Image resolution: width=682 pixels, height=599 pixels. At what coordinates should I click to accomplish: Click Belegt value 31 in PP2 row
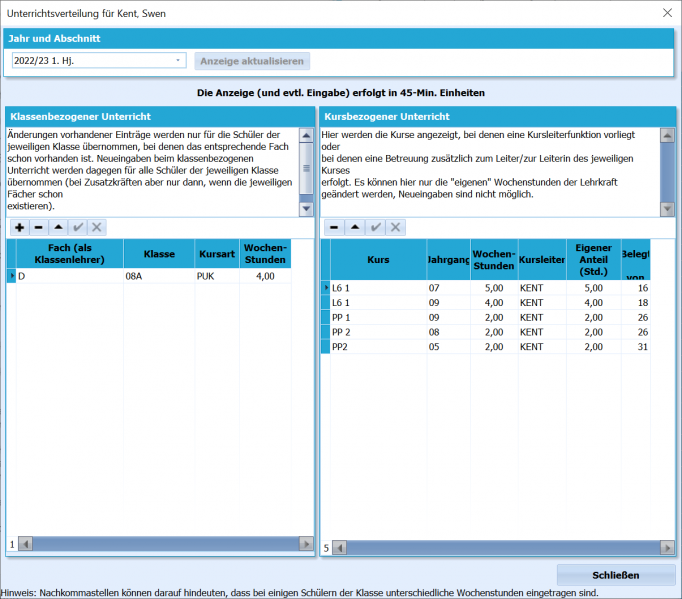(x=636, y=347)
